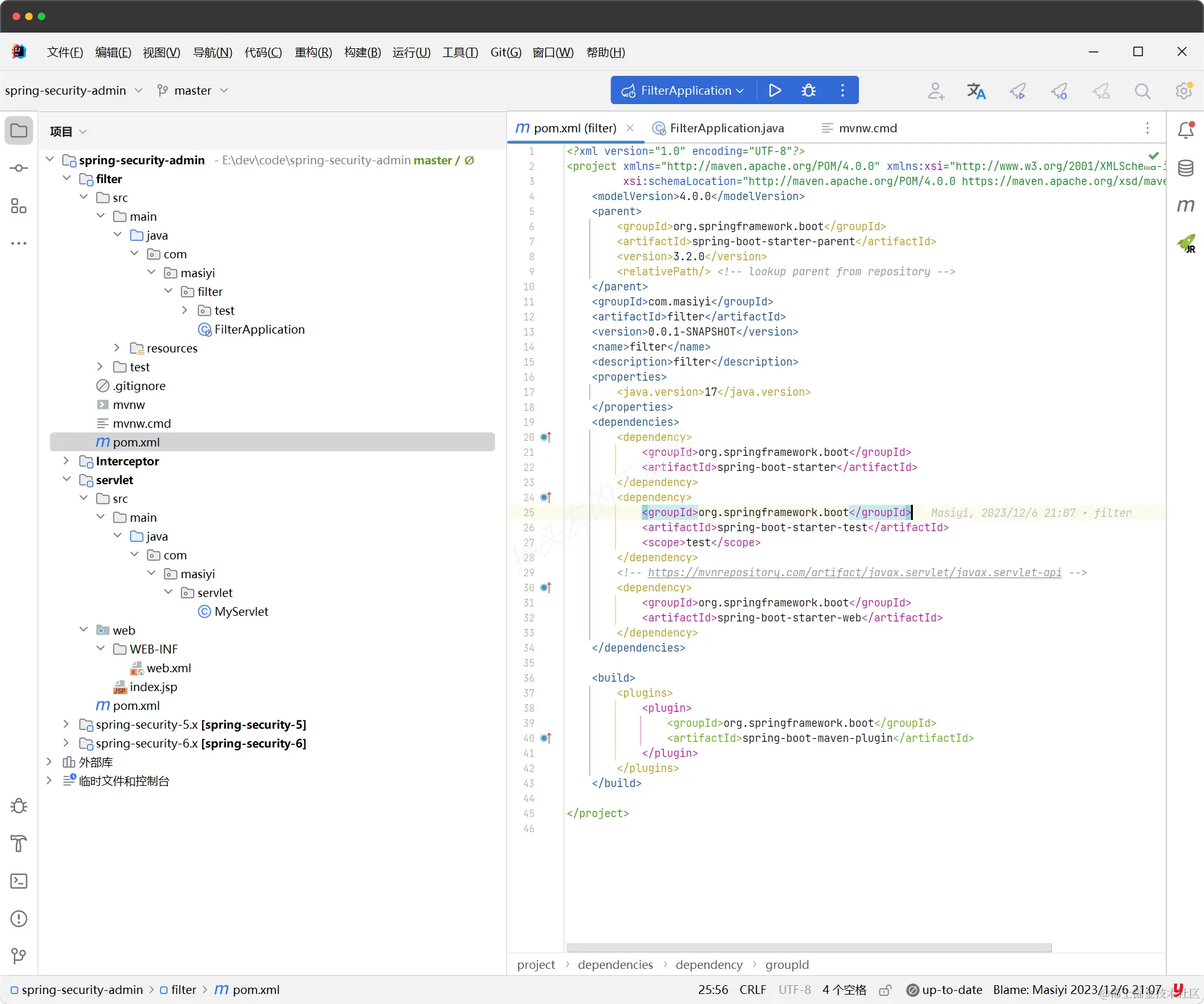Click dependencies in XML breadcrumb

click(615, 964)
